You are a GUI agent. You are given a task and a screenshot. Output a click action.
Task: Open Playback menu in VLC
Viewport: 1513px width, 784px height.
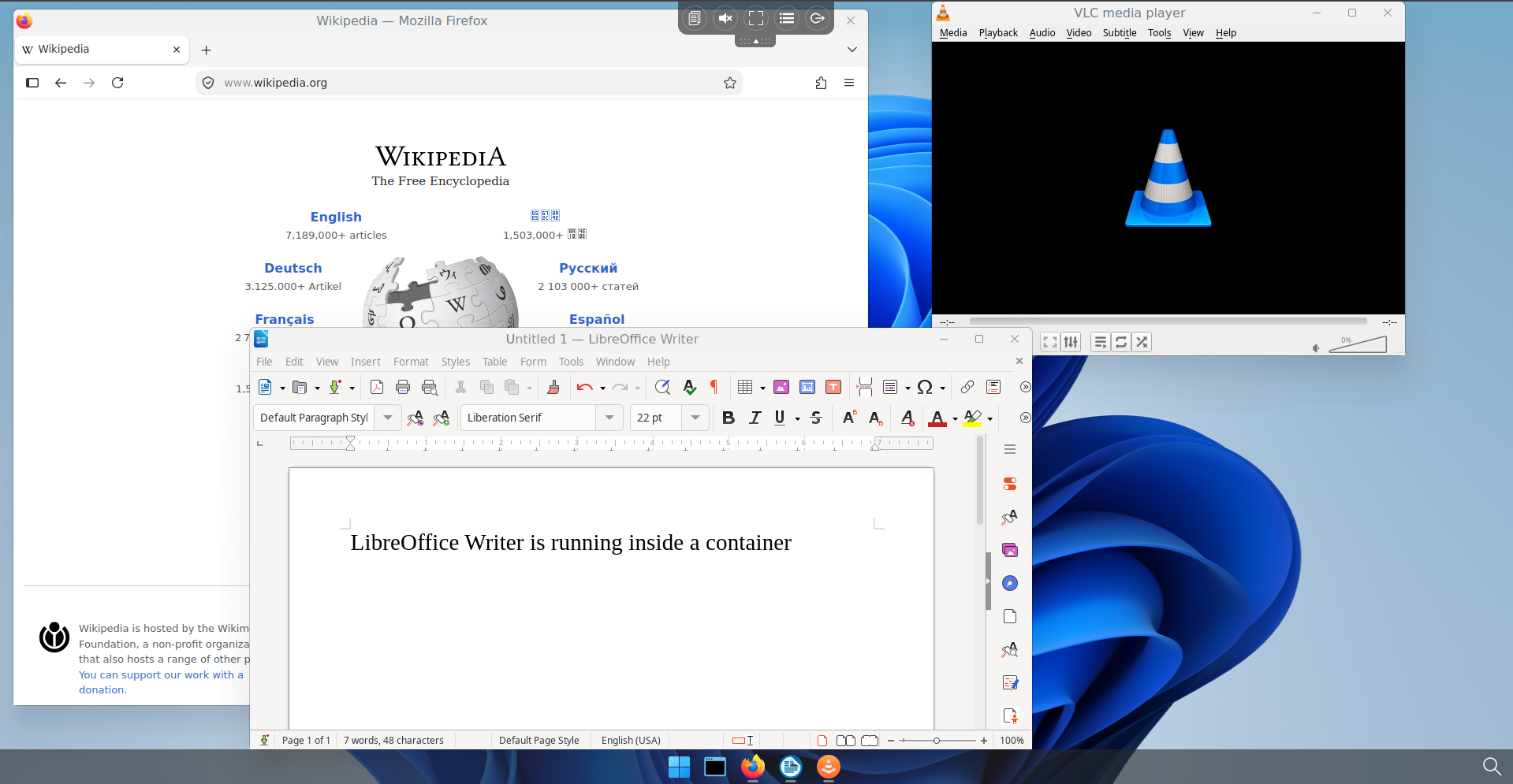click(x=998, y=33)
